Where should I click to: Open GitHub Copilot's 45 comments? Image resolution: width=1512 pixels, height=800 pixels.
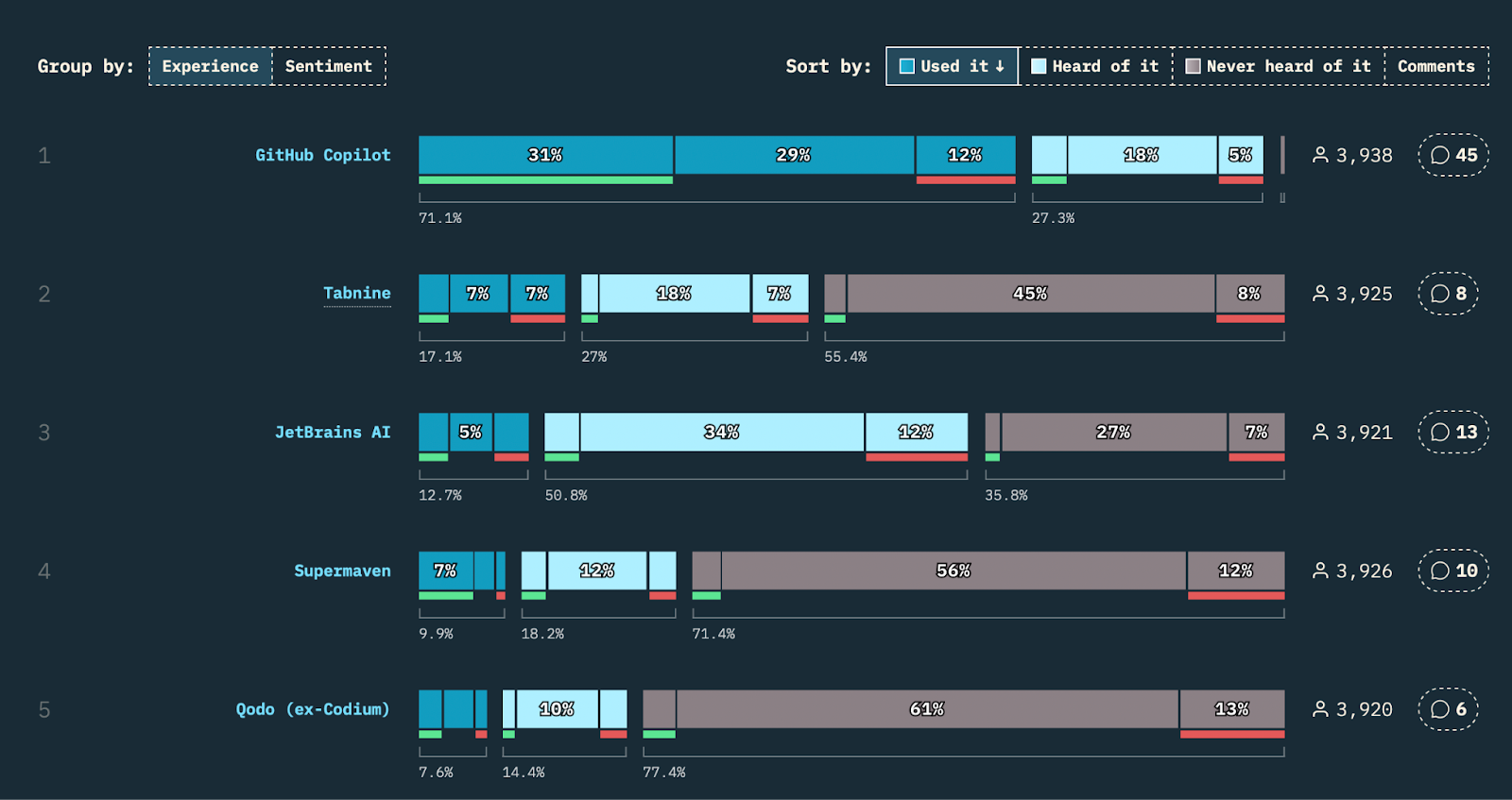[1453, 155]
